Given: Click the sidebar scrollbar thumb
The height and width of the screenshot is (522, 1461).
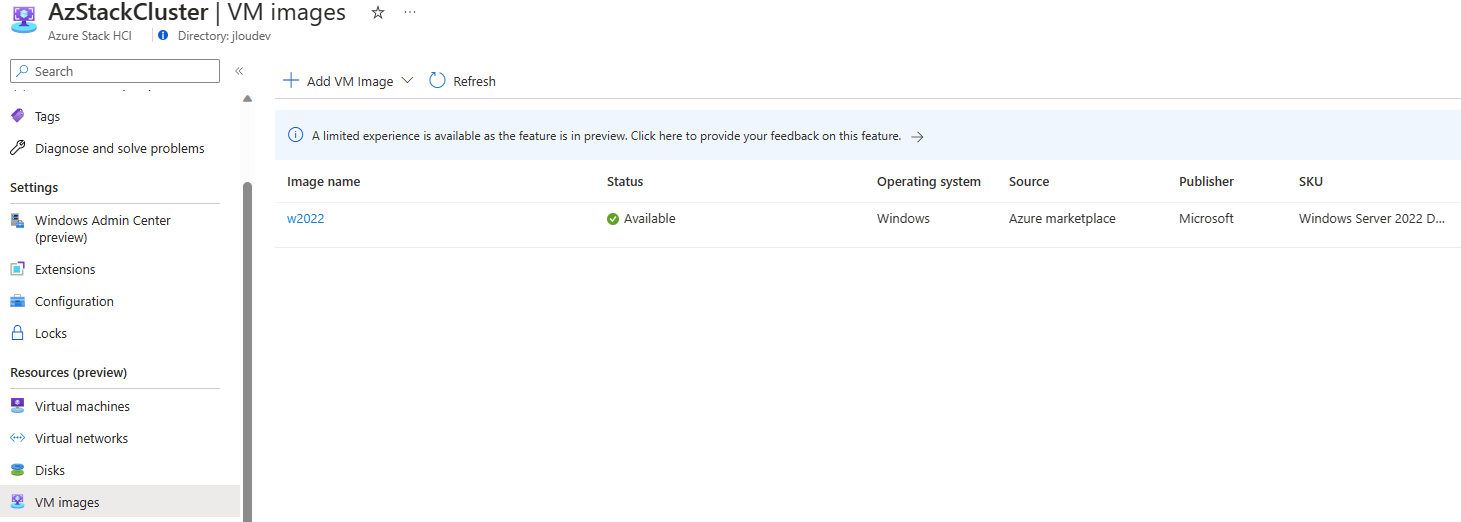Looking at the screenshot, I should click(247, 350).
